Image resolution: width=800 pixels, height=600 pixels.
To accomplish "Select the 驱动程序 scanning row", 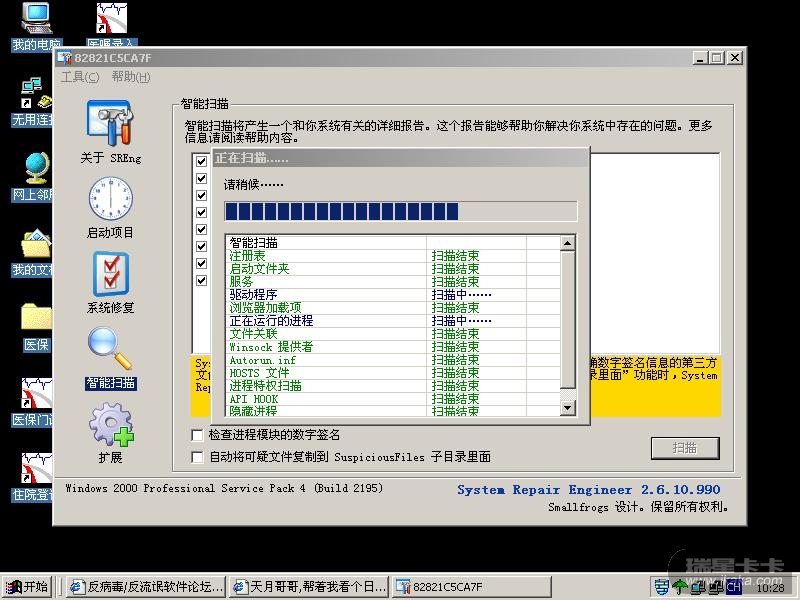I will (393, 295).
